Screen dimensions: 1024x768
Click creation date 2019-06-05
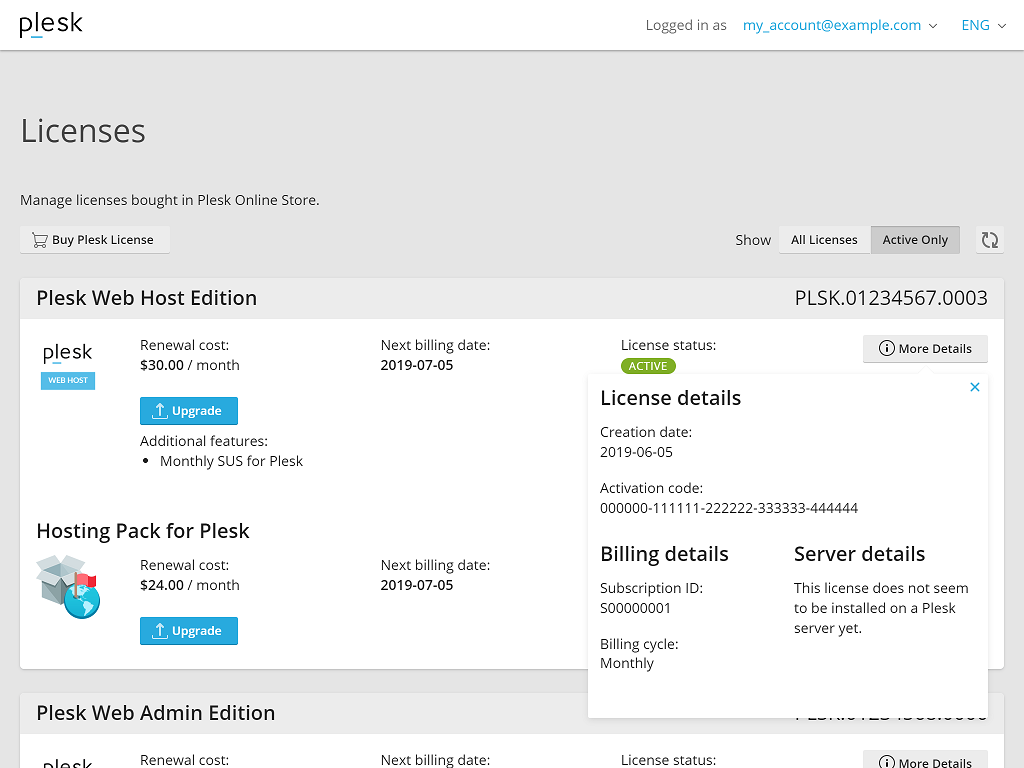pyautogui.click(x=636, y=452)
